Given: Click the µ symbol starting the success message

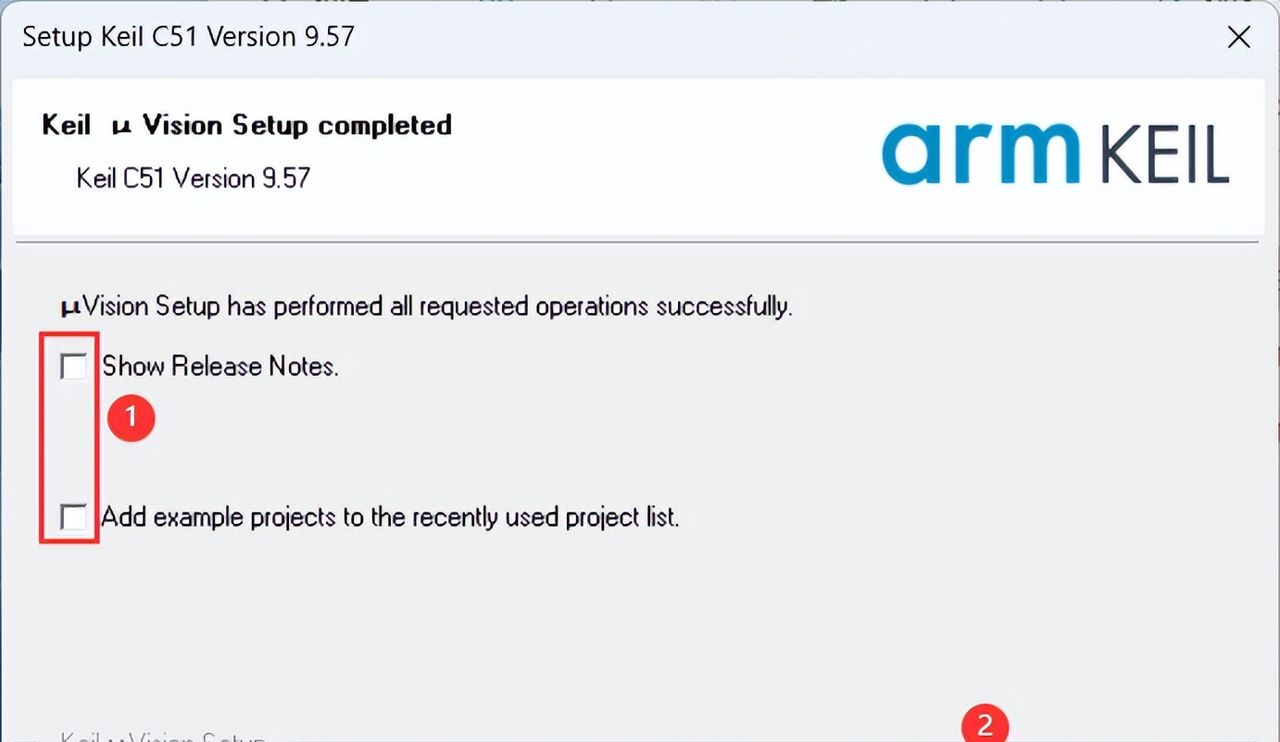Looking at the screenshot, I should click(70, 306).
